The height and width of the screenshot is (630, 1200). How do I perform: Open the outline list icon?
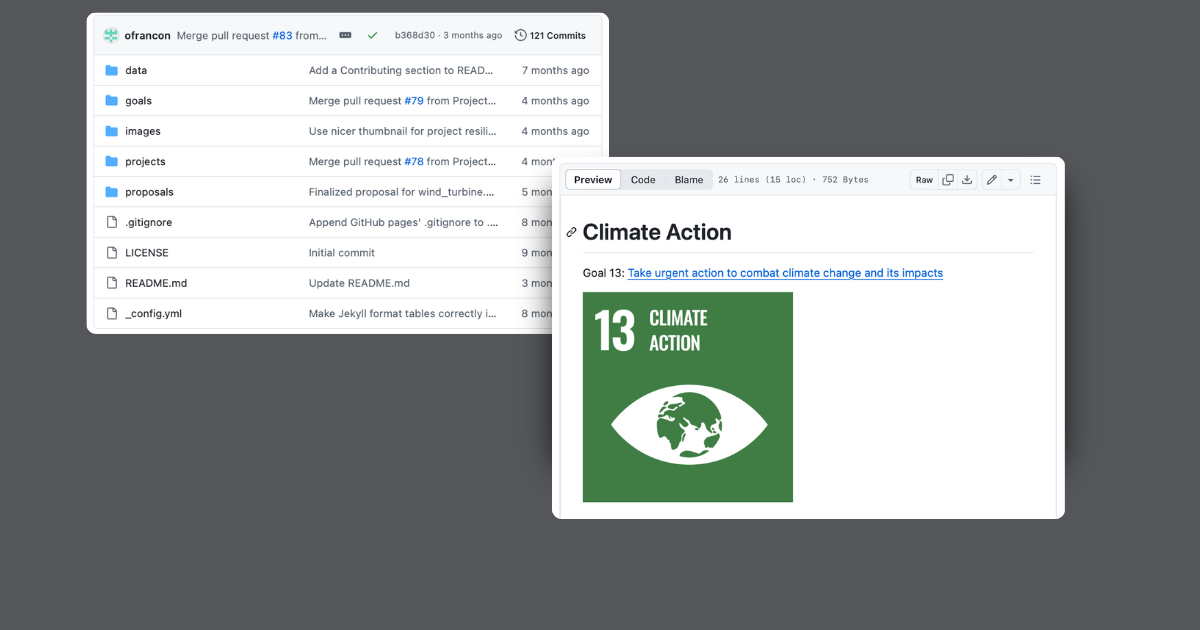[x=1035, y=180]
